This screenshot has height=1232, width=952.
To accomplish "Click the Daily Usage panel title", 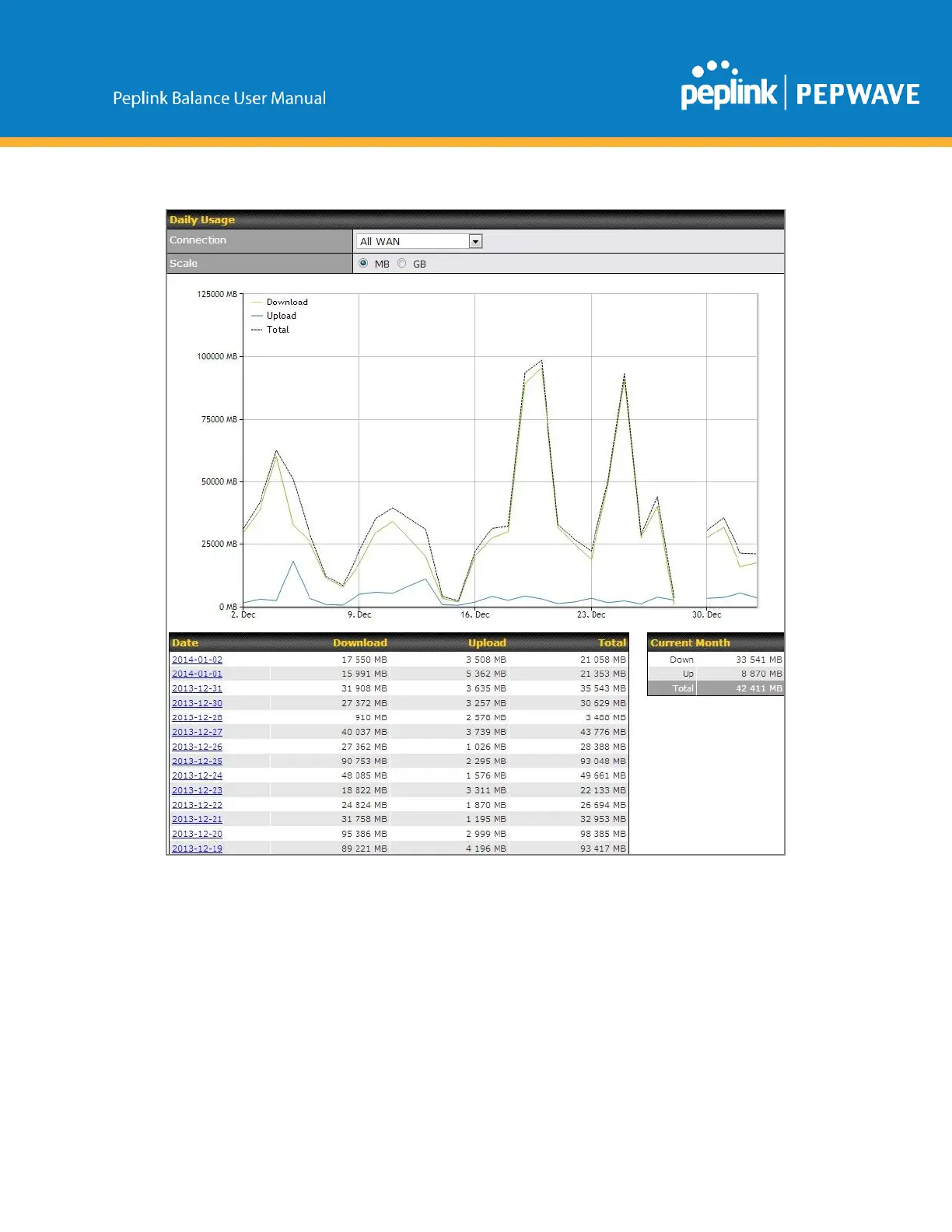I will coord(202,219).
